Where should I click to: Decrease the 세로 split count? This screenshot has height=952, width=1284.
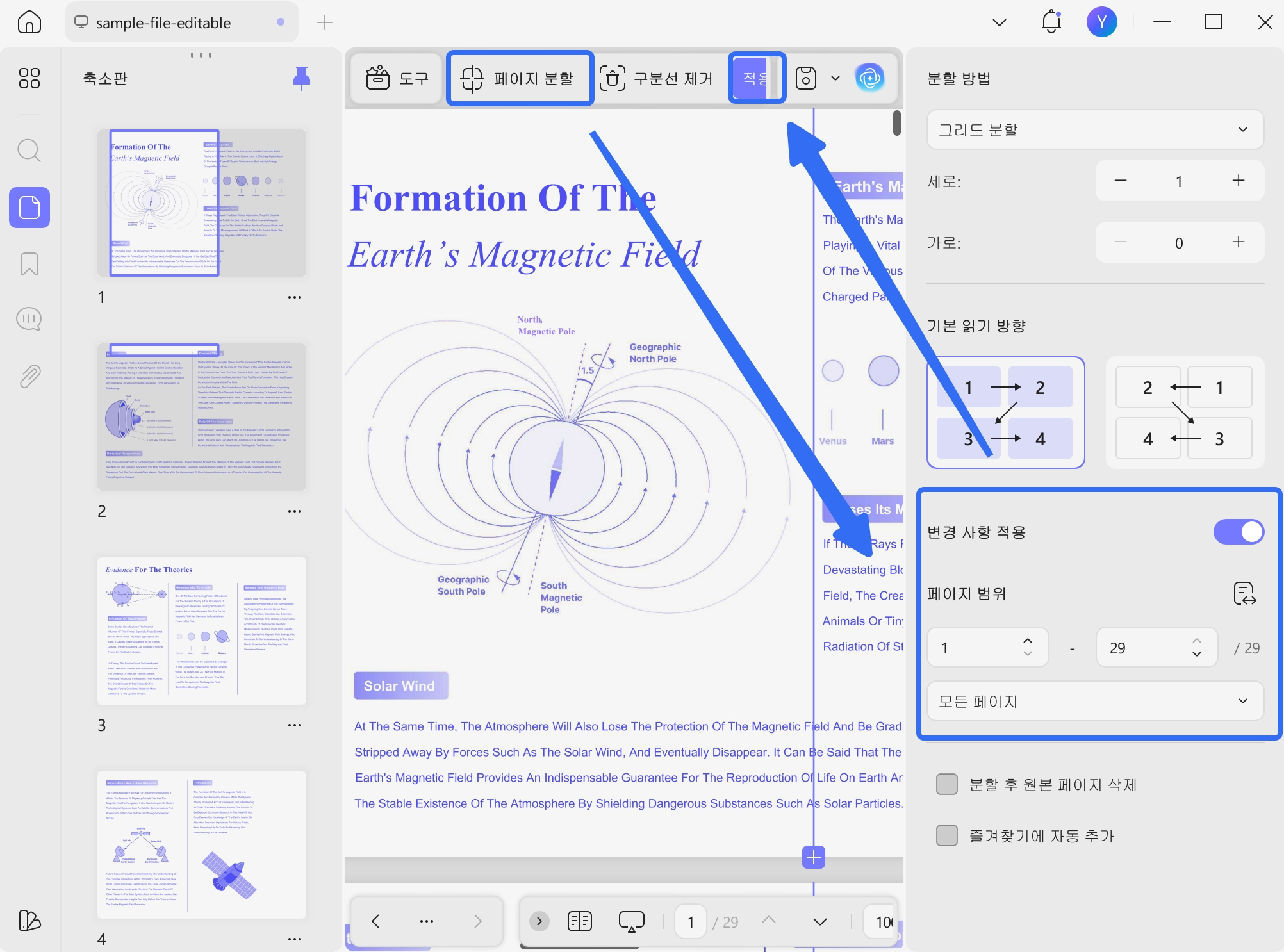(x=1121, y=181)
